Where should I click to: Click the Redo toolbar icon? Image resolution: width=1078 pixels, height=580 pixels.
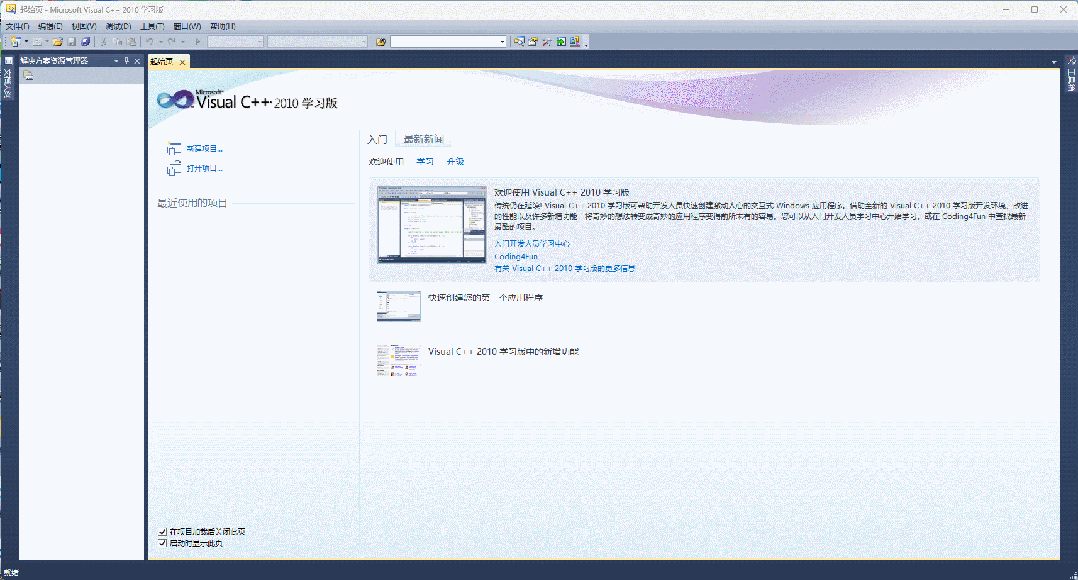(x=172, y=42)
